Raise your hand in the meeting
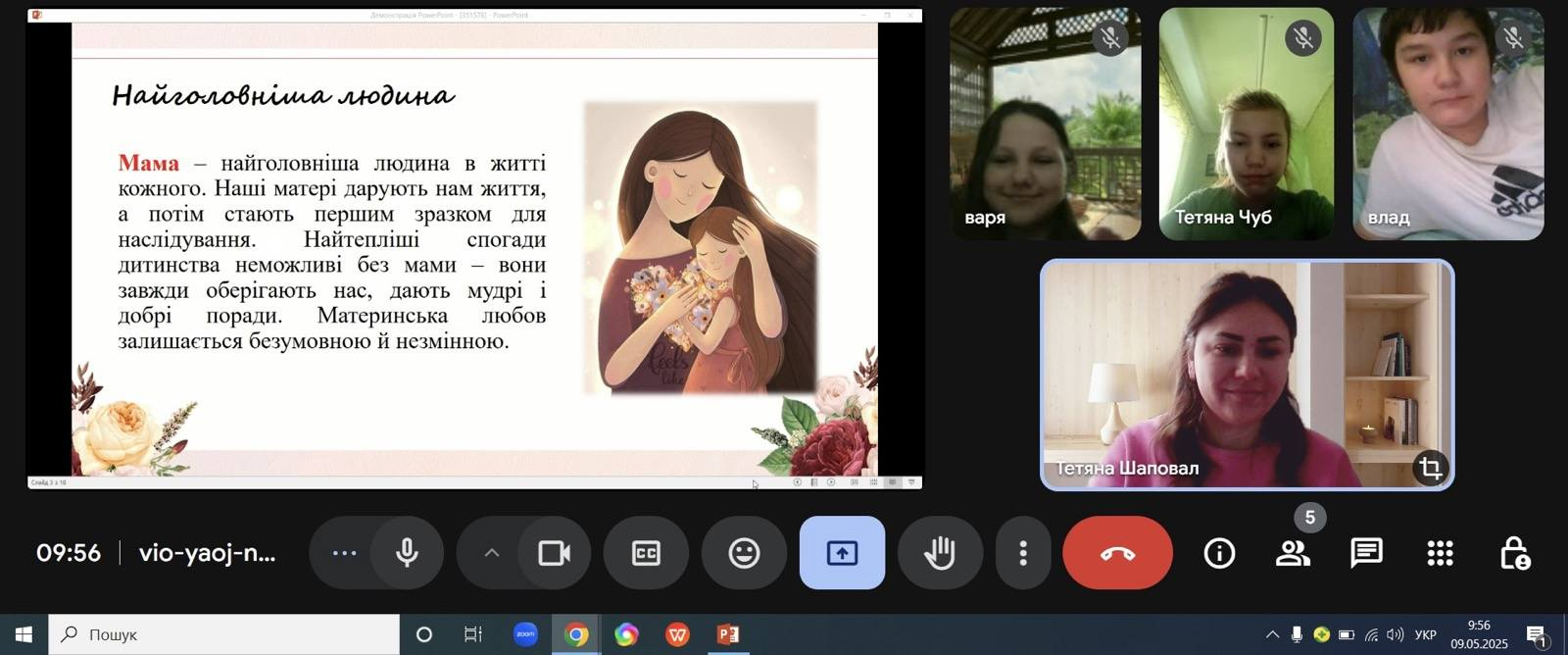 (x=940, y=553)
